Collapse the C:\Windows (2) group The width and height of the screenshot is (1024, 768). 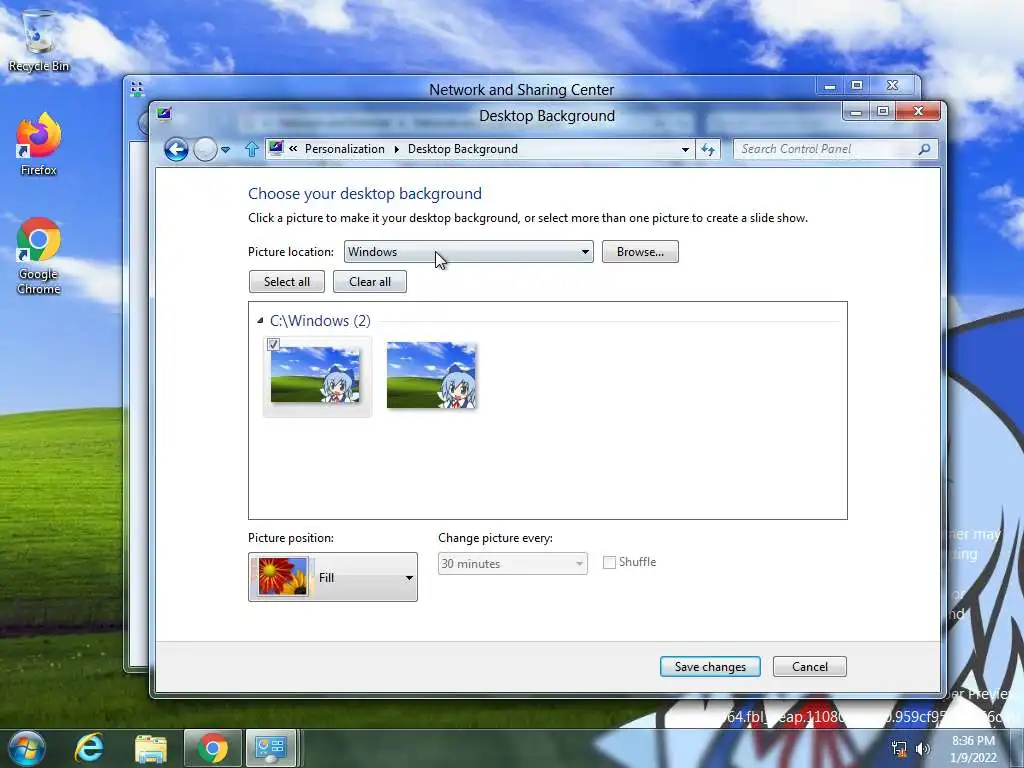coord(260,321)
